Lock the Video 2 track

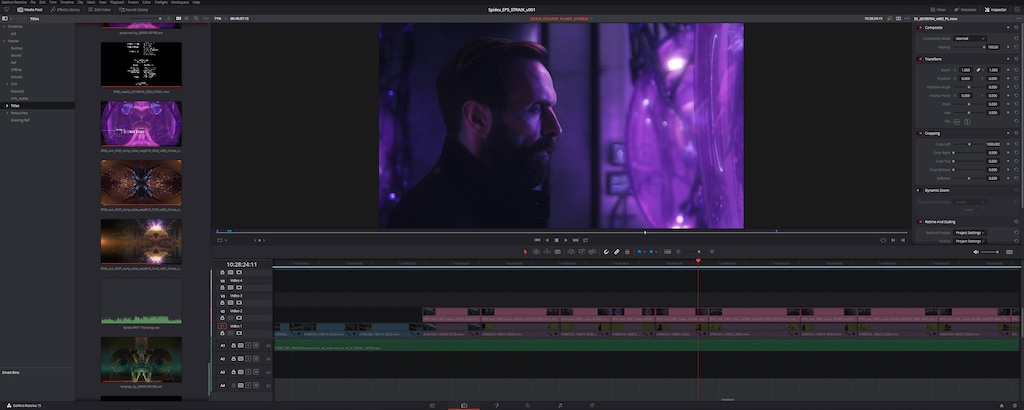coord(223,317)
